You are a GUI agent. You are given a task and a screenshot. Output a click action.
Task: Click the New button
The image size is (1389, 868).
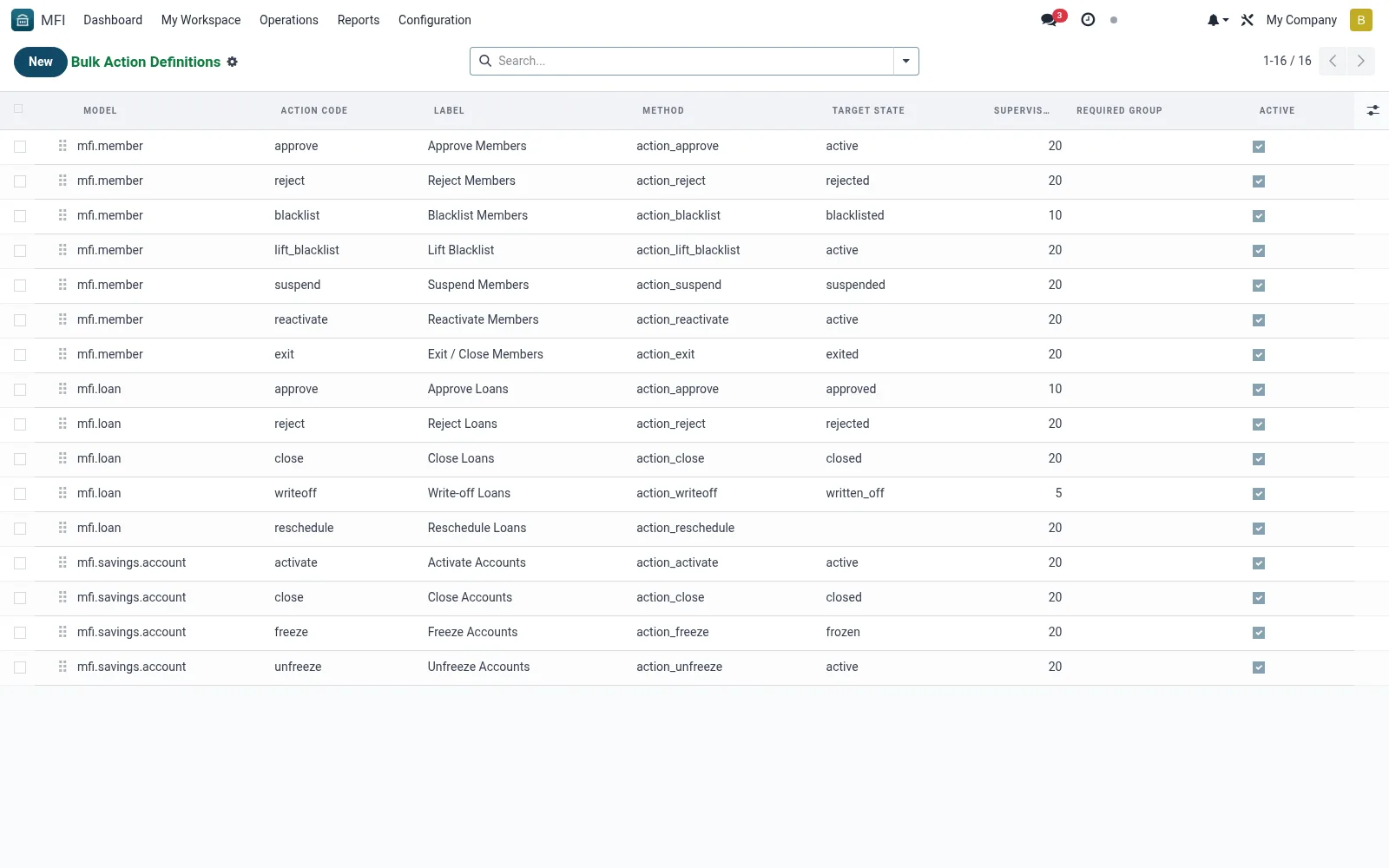pos(40,62)
